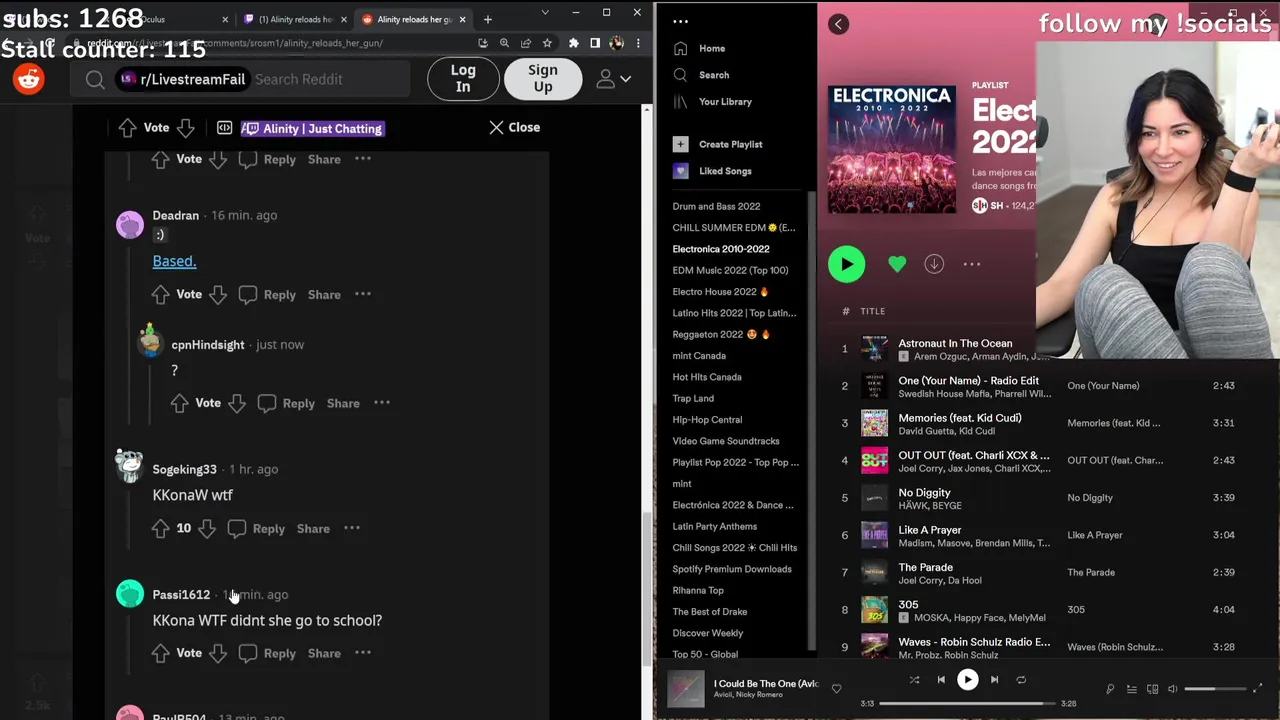Pause or play current track
1280x720 pixels.
[x=968, y=680]
